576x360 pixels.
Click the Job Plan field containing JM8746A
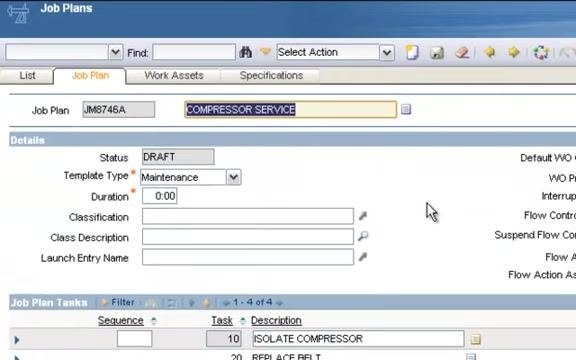point(119,109)
